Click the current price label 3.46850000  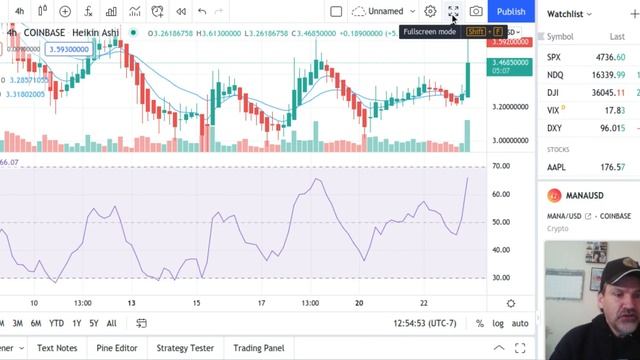point(509,67)
